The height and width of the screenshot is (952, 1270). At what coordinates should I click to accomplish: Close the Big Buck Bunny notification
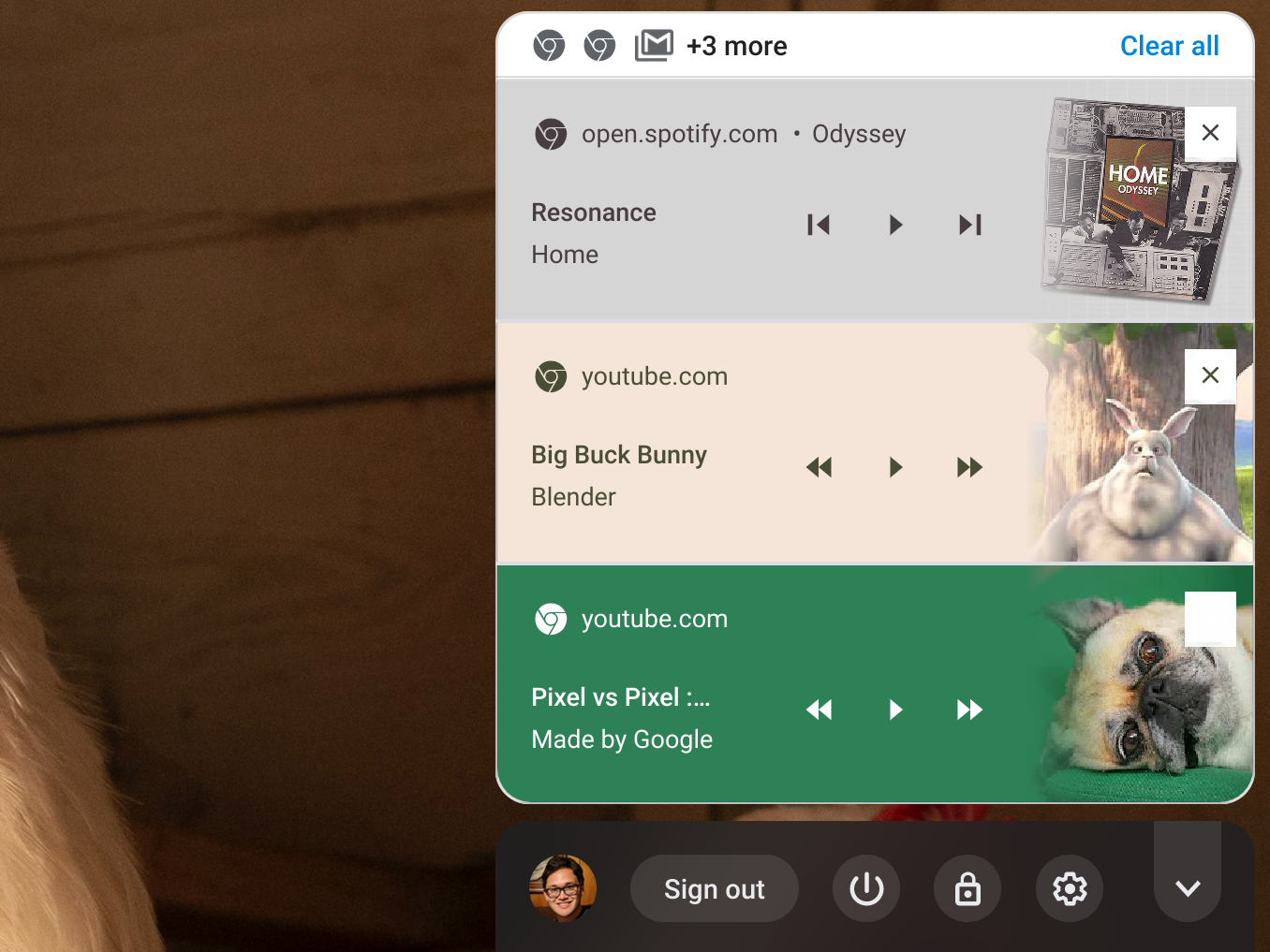pyautogui.click(x=1210, y=375)
